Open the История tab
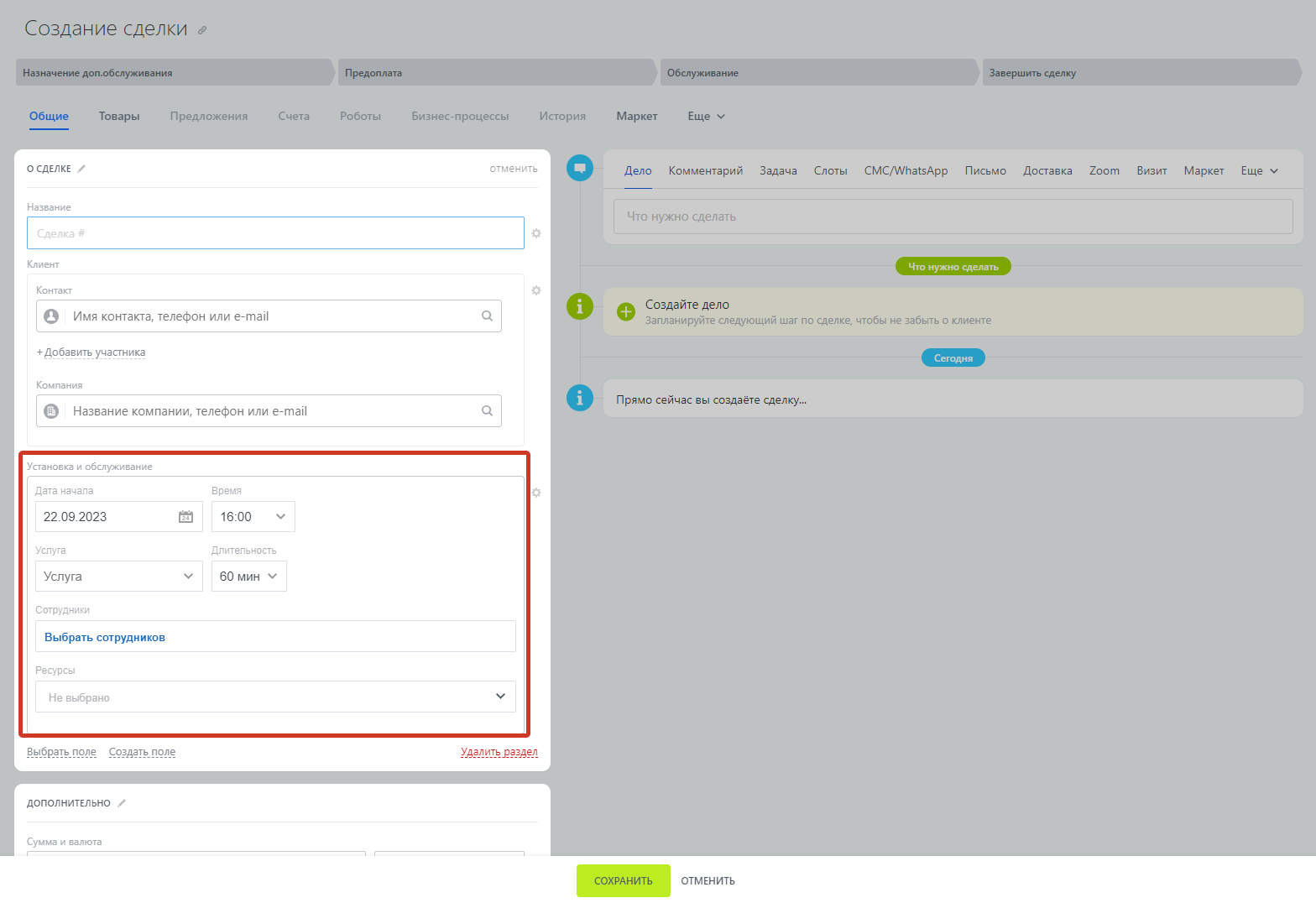Screen dimensions: 1316x903 (x=562, y=117)
